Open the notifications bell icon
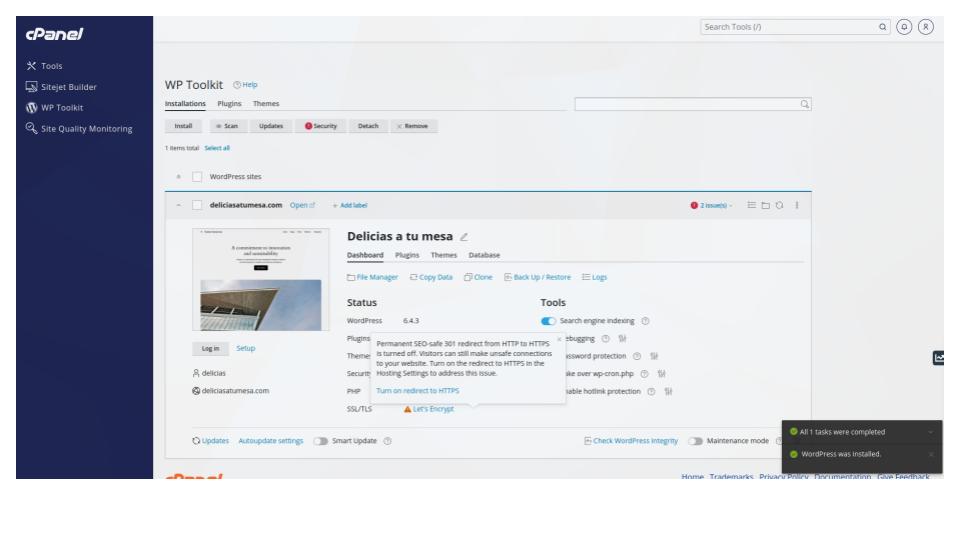The image size is (960, 540). click(x=904, y=27)
